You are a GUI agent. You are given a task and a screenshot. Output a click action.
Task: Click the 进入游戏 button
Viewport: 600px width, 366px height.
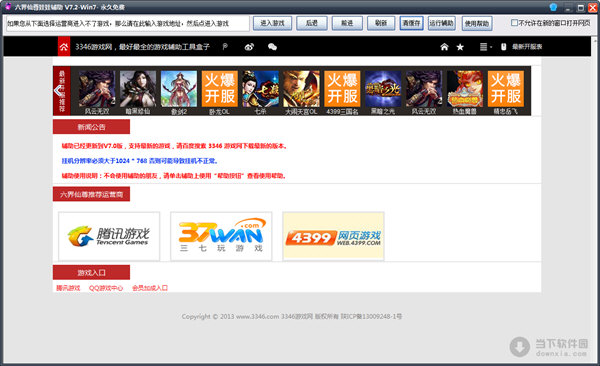click(x=272, y=23)
